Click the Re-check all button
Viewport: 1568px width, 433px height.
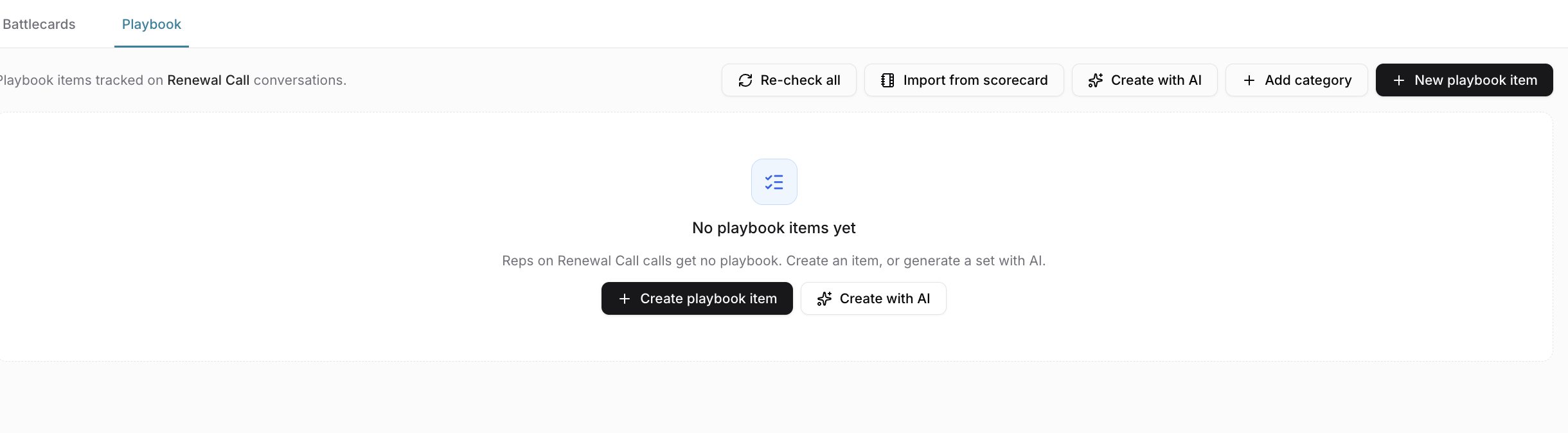(x=789, y=80)
